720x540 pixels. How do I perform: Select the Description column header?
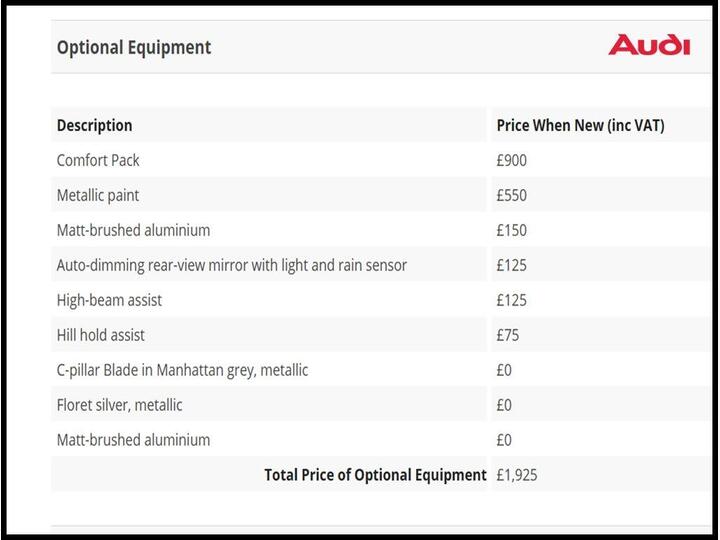pyautogui.click(x=95, y=125)
